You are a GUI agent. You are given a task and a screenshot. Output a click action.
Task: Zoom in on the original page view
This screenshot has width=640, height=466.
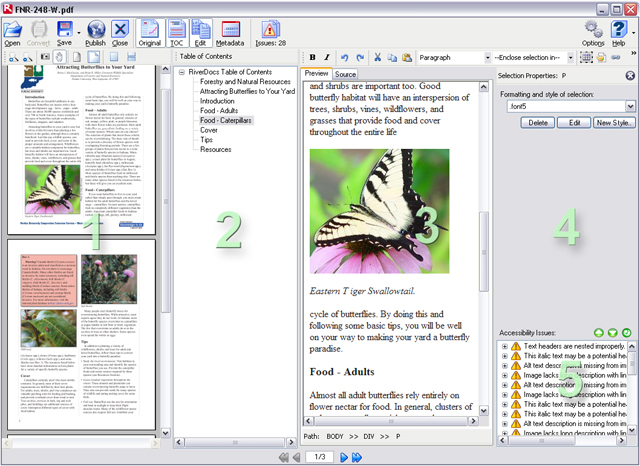click(x=13, y=57)
